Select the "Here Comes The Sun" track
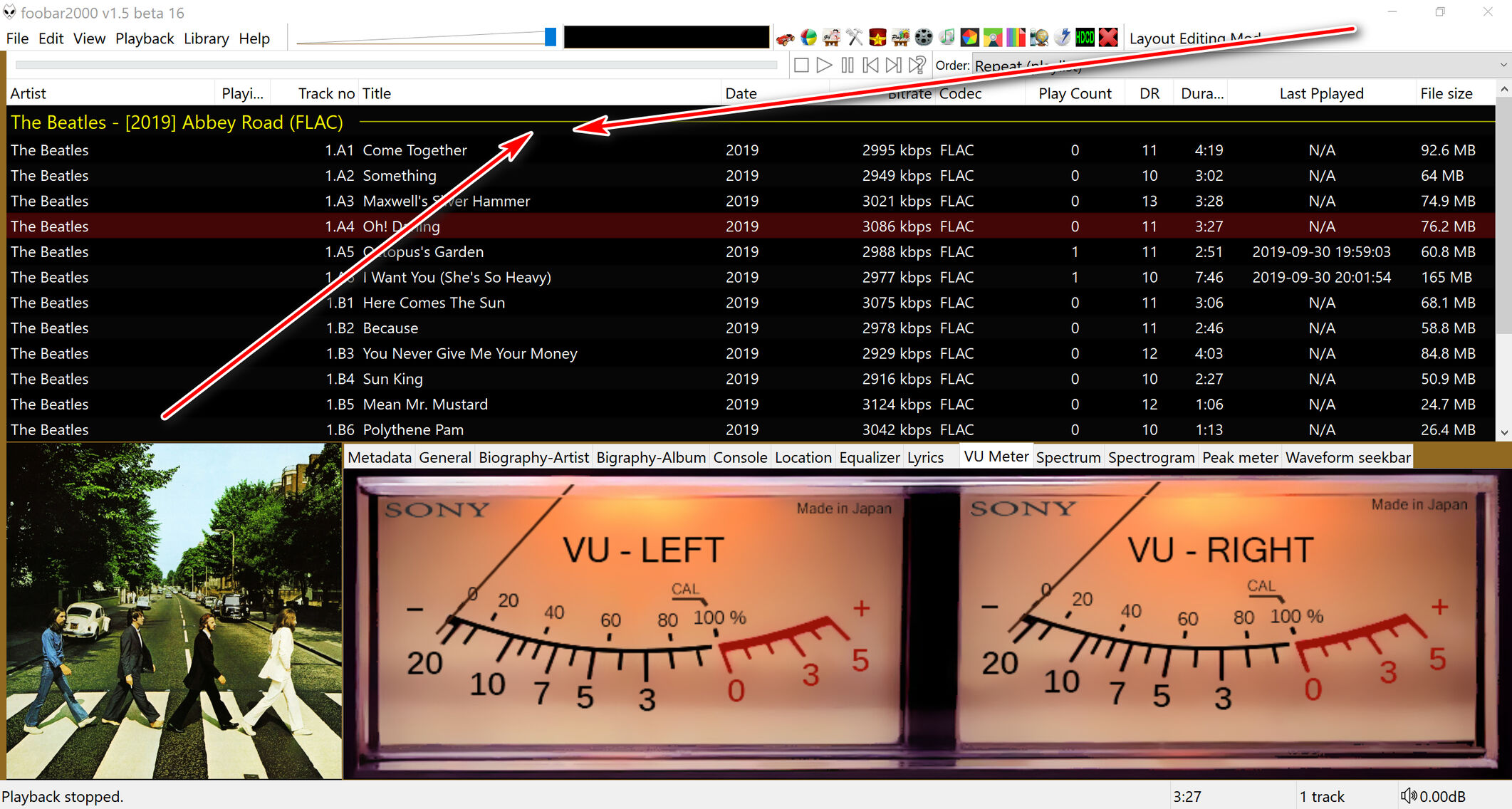 pyautogui.click(x=751, y=303)
